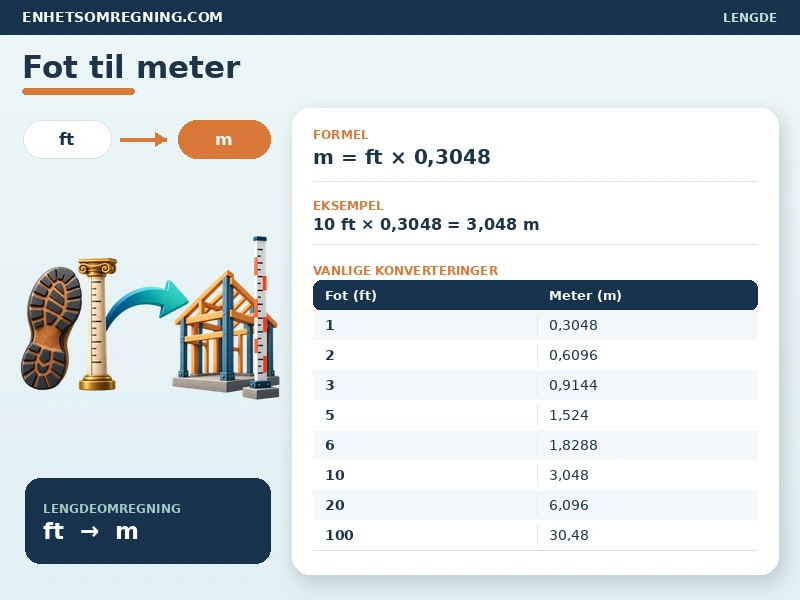This screenshot has width=800, height=600.
Task: Click the 100 feet row value
Action: point(339,535)
